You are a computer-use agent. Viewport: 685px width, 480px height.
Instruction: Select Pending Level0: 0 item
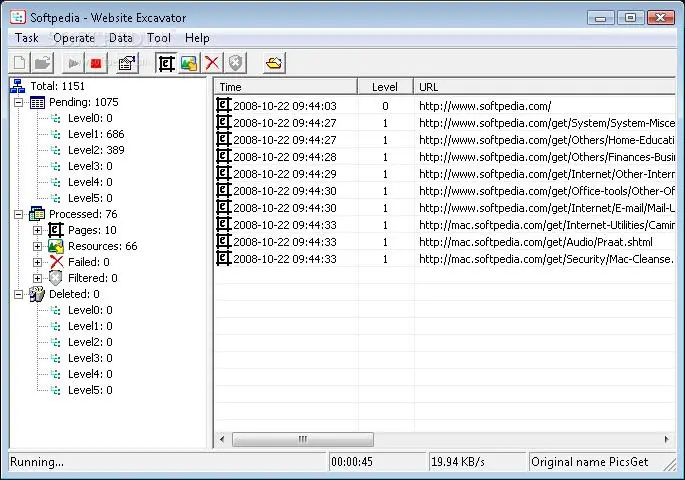[90, 118]
